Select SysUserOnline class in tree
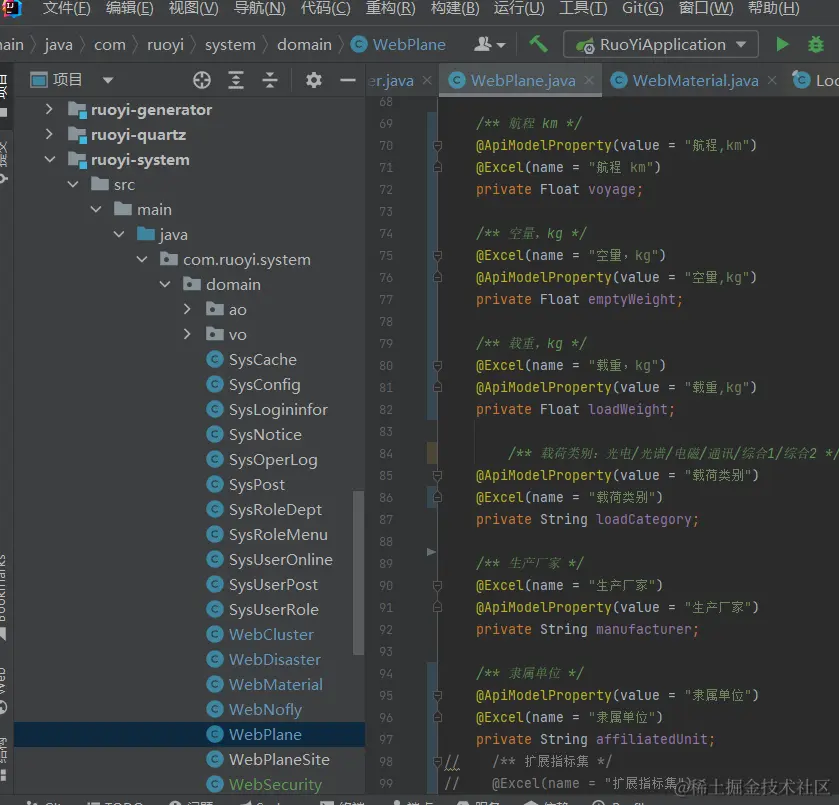 click(280, 559)
